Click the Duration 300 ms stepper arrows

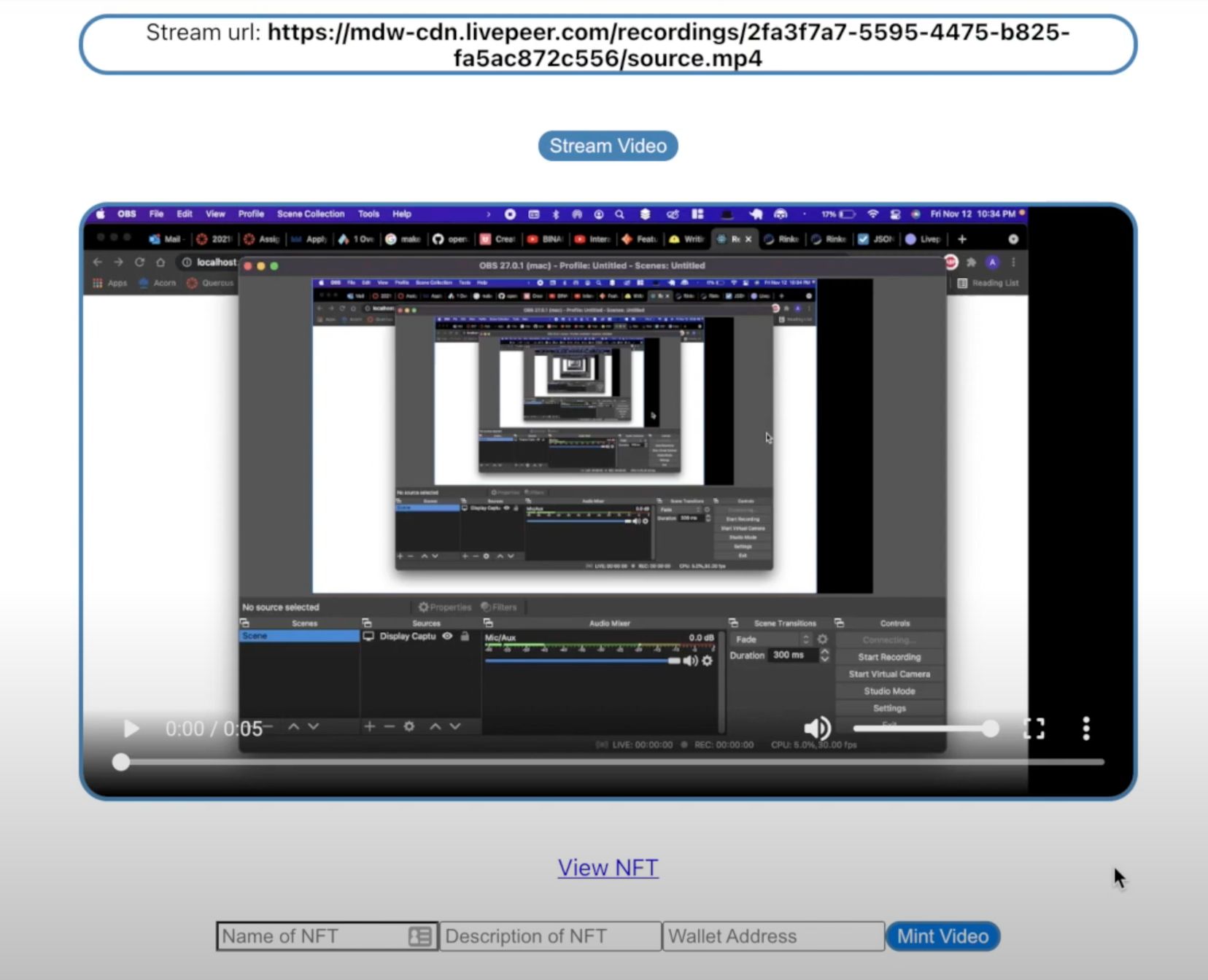pyautogui.click(x=824, y=656)
